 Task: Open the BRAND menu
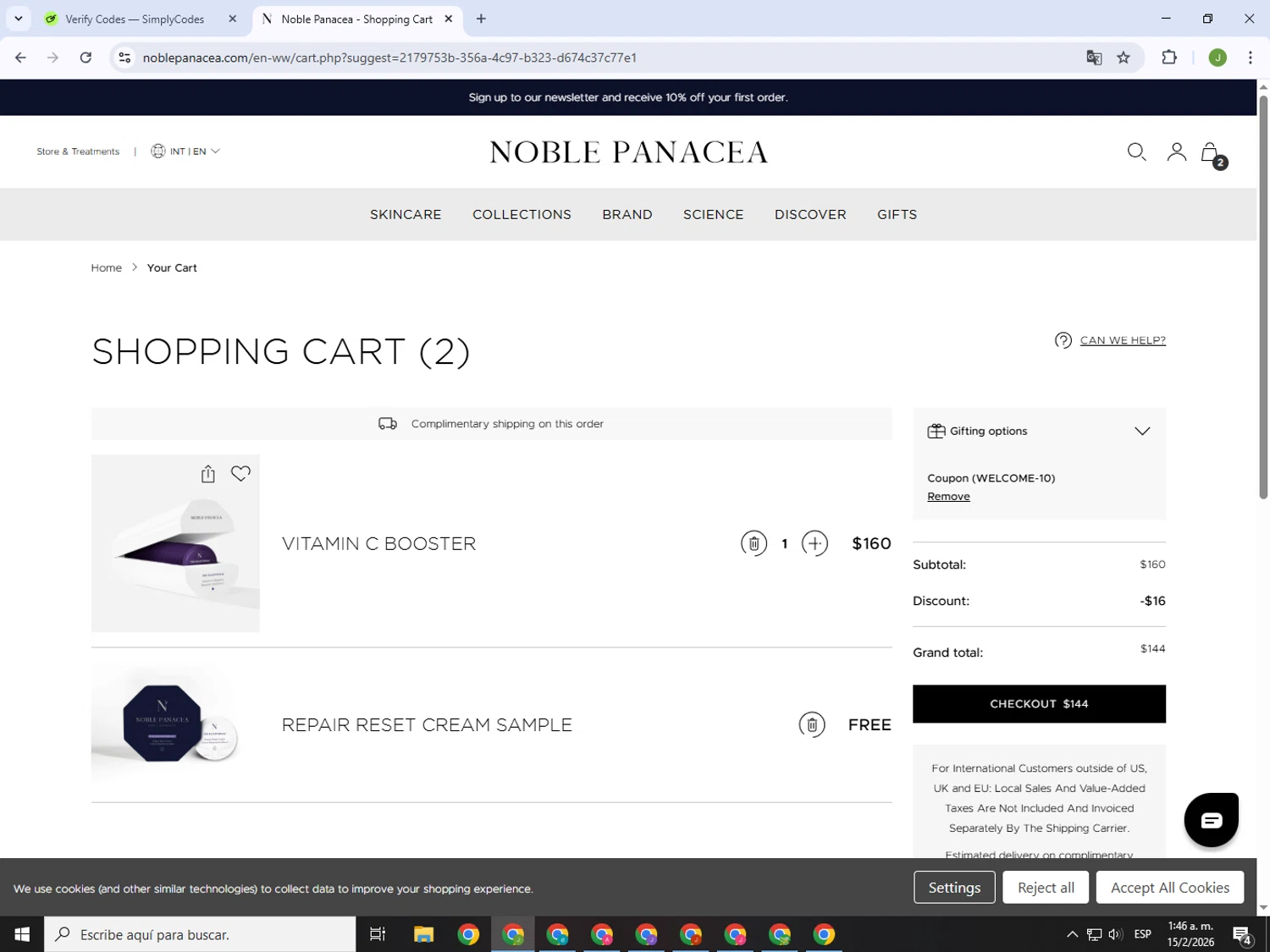(627, 214)
